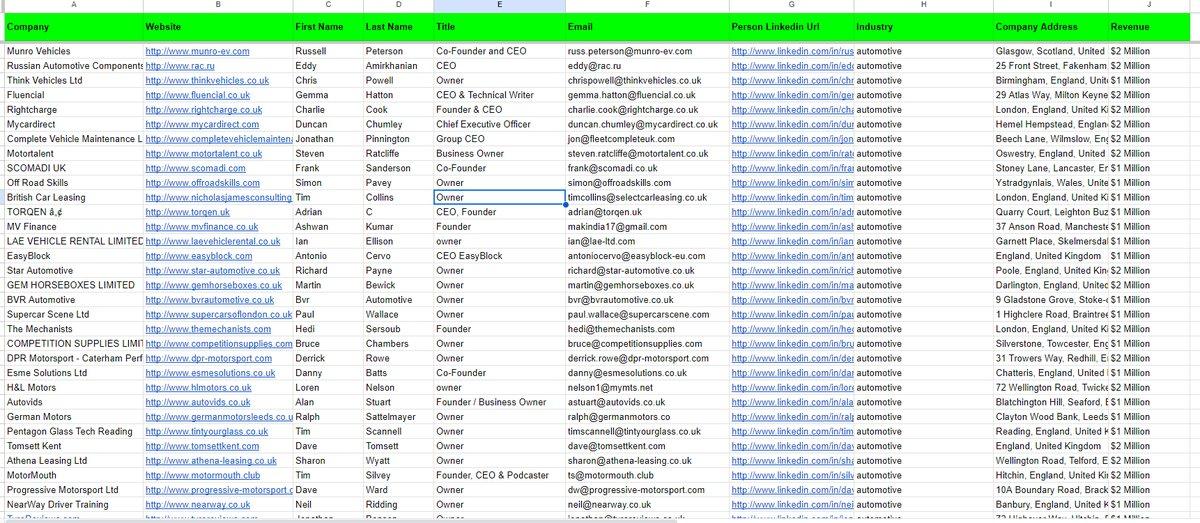Select the Munro Vehicles company cell

pos(73,51)
